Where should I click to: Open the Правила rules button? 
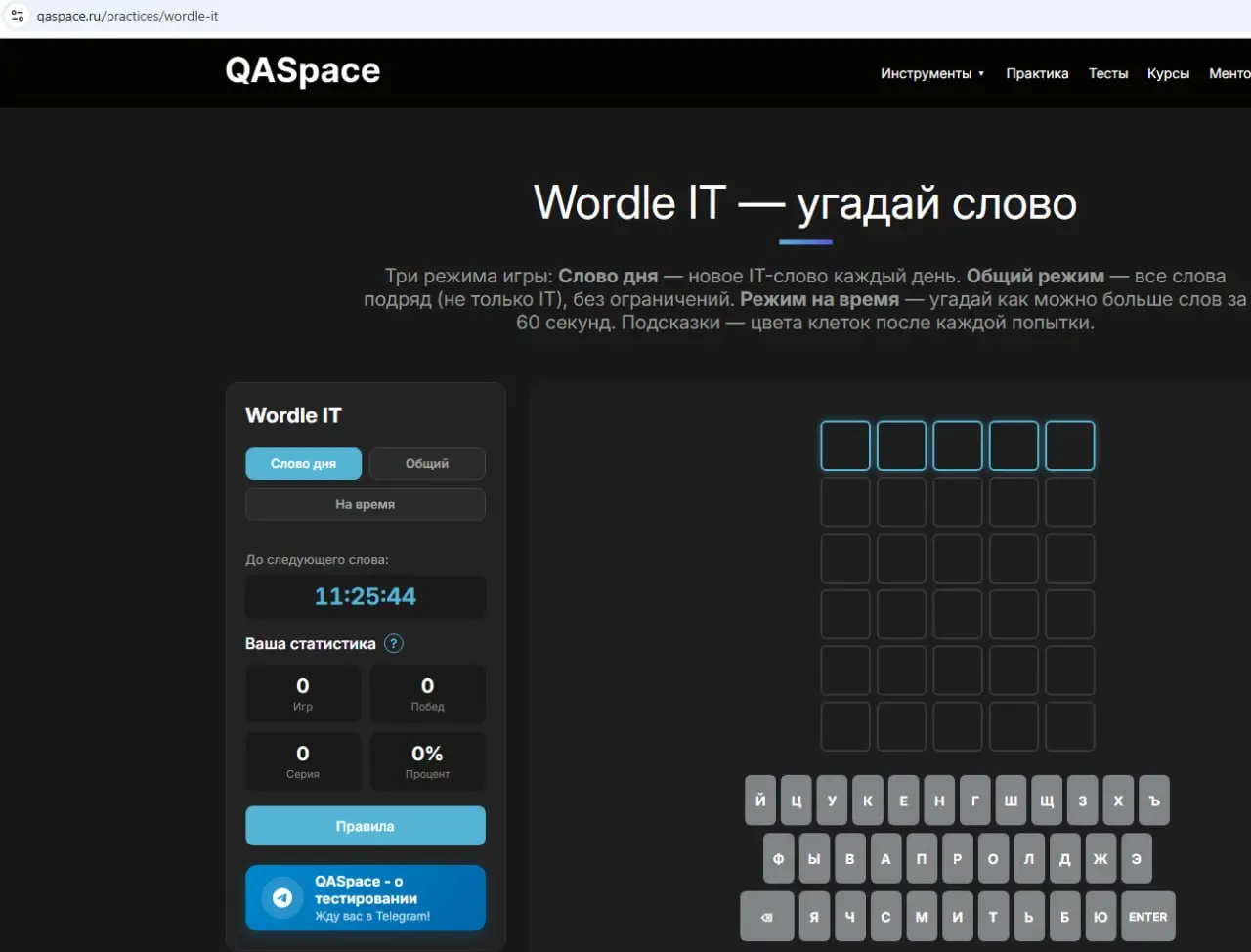coord(366,826)
